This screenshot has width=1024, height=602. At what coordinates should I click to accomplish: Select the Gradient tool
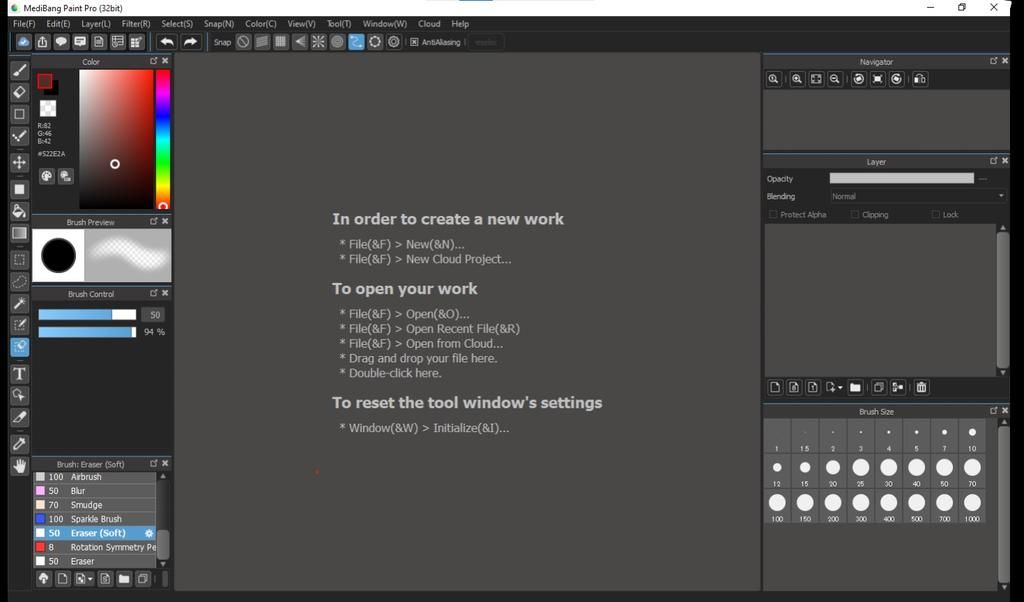(20, 233)
